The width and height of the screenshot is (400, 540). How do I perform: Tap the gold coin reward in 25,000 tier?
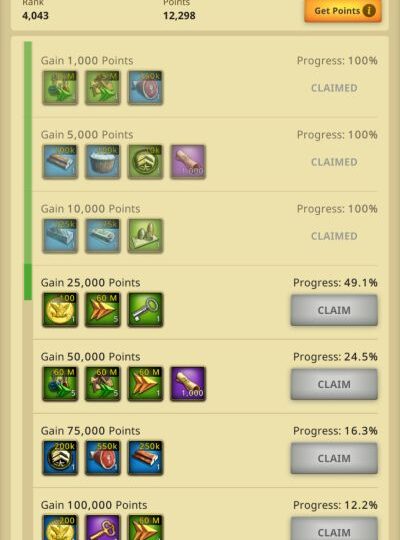point(60,310)
